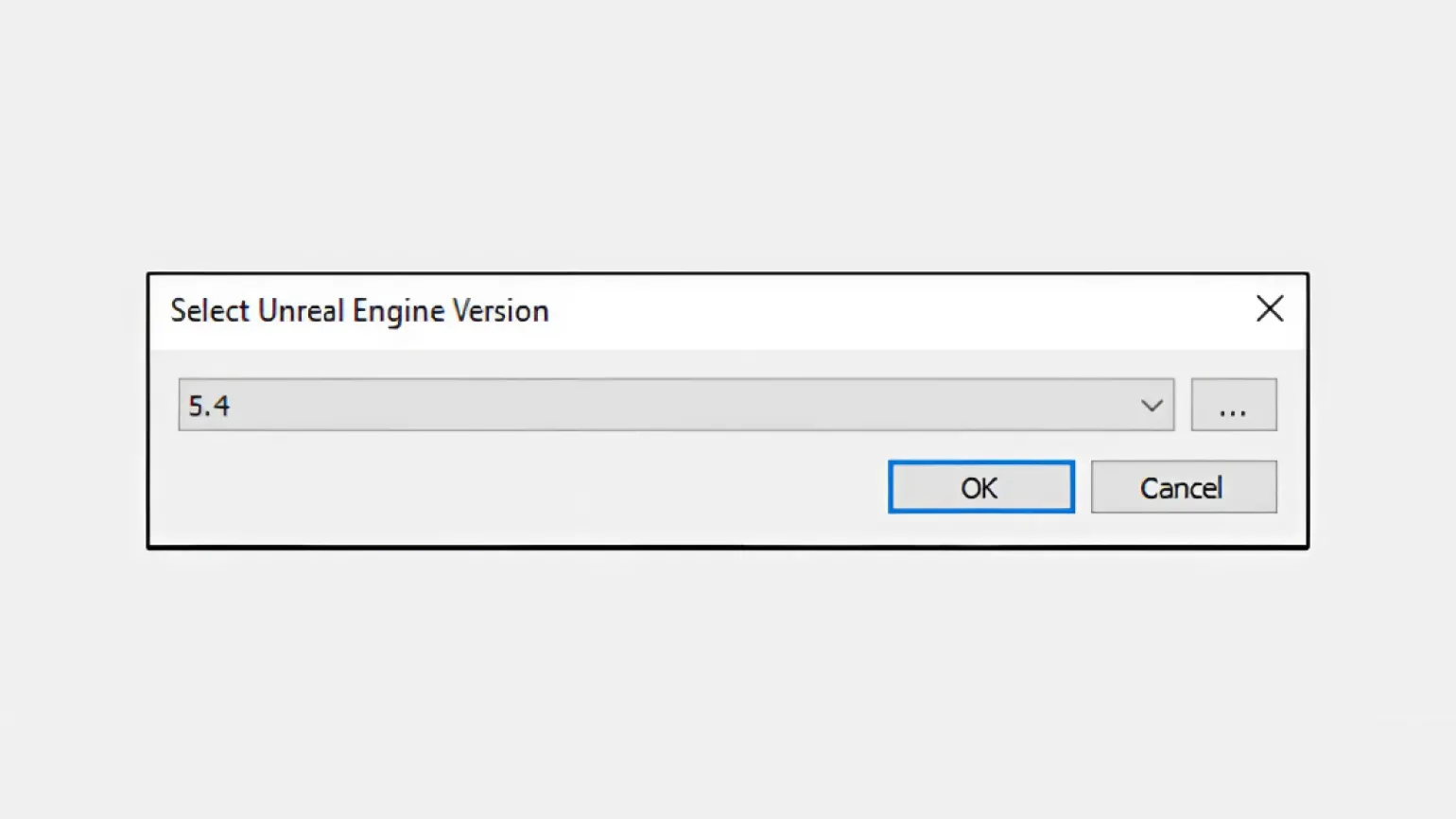Click the dialog title bar text
Screen dimensions: 1456x819
click(359, 311)
